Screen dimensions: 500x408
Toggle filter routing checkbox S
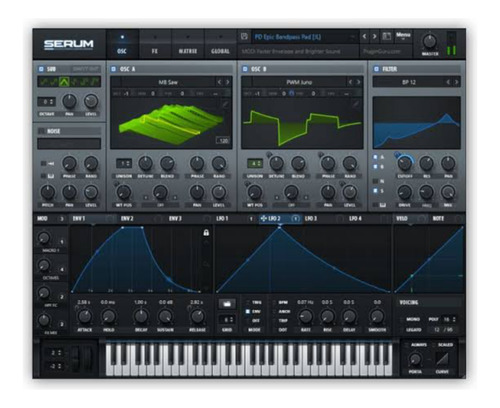375,191
